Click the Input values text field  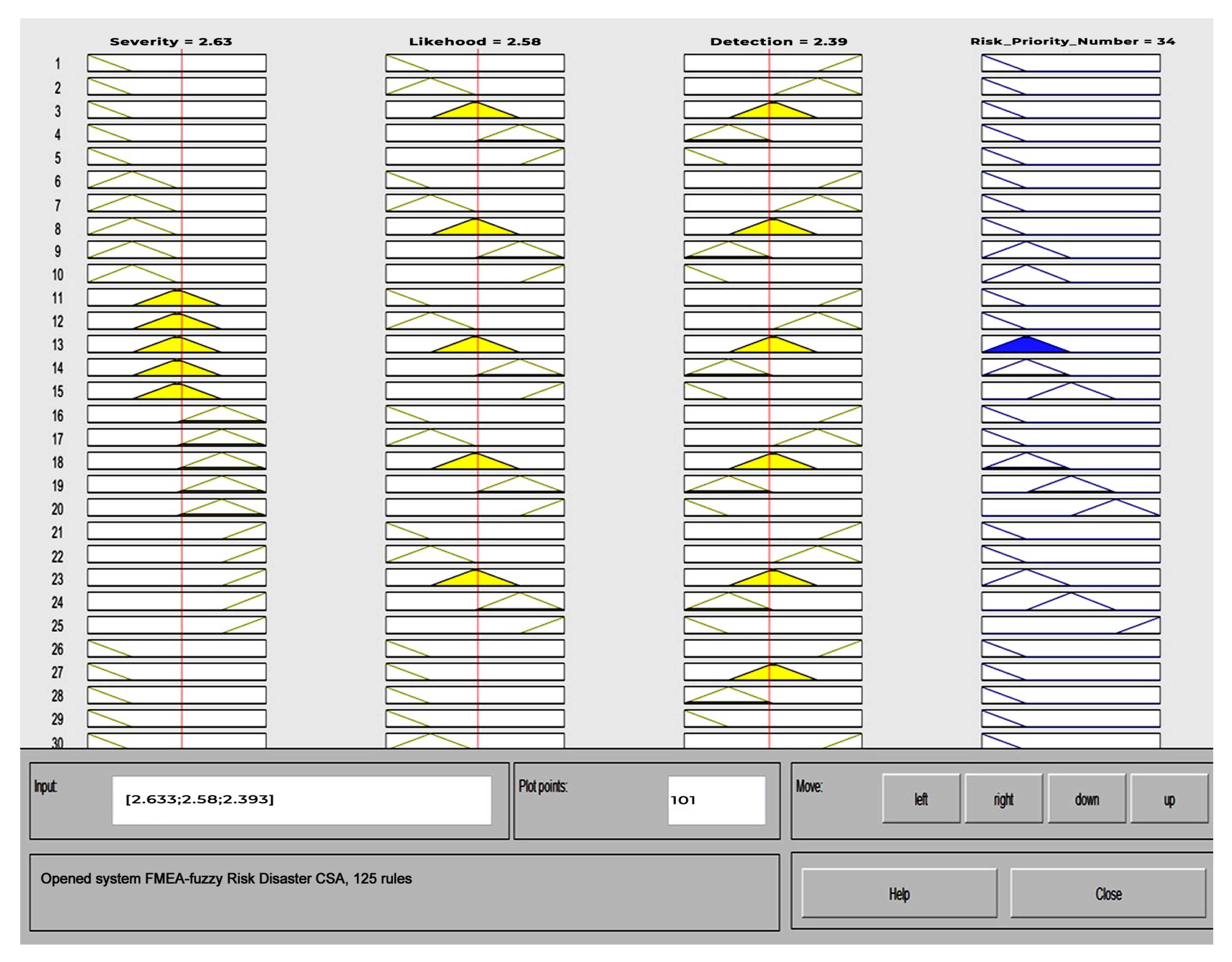point(301,799)
